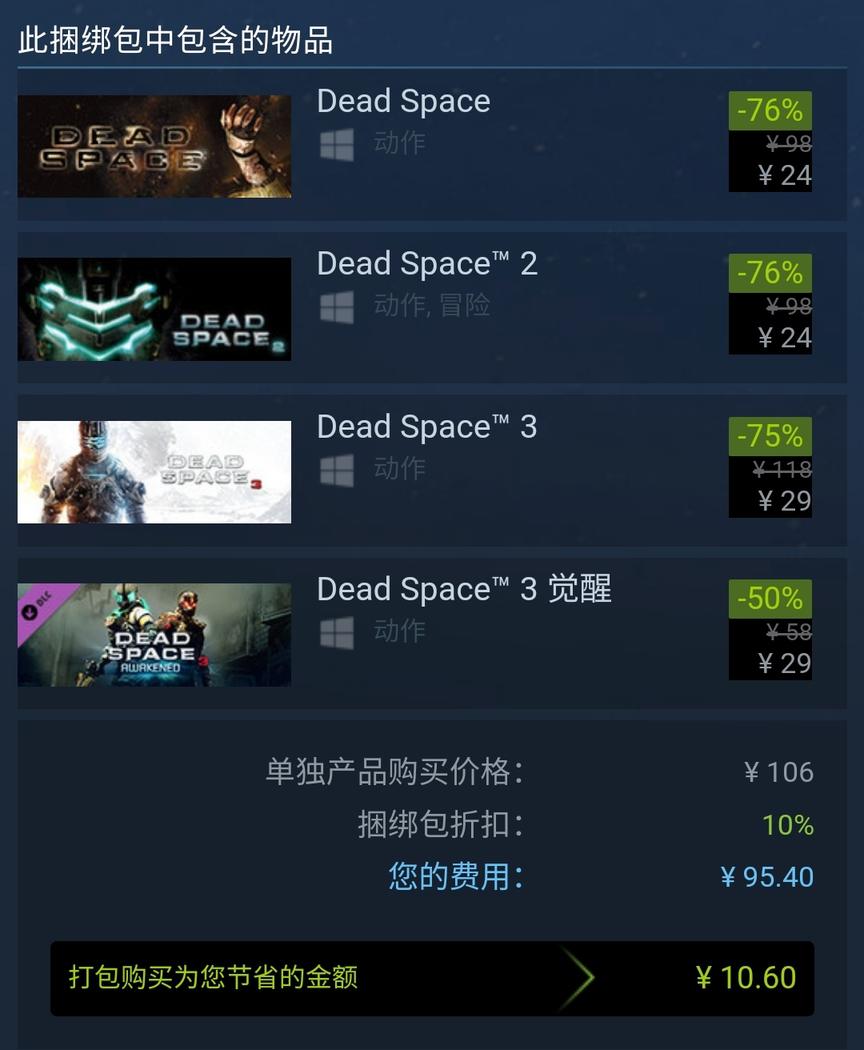Open the Dead Space 3 Awakened thumbnail
The height and width of the screenshot is (1050, 864).
coord(154,635)
